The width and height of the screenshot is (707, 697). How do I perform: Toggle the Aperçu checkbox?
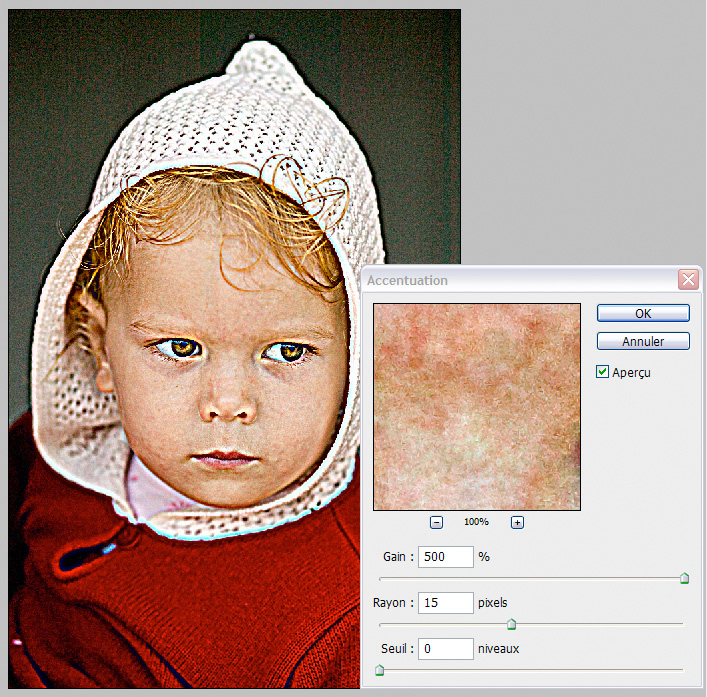pyautogui.click(x=602, y=372)
